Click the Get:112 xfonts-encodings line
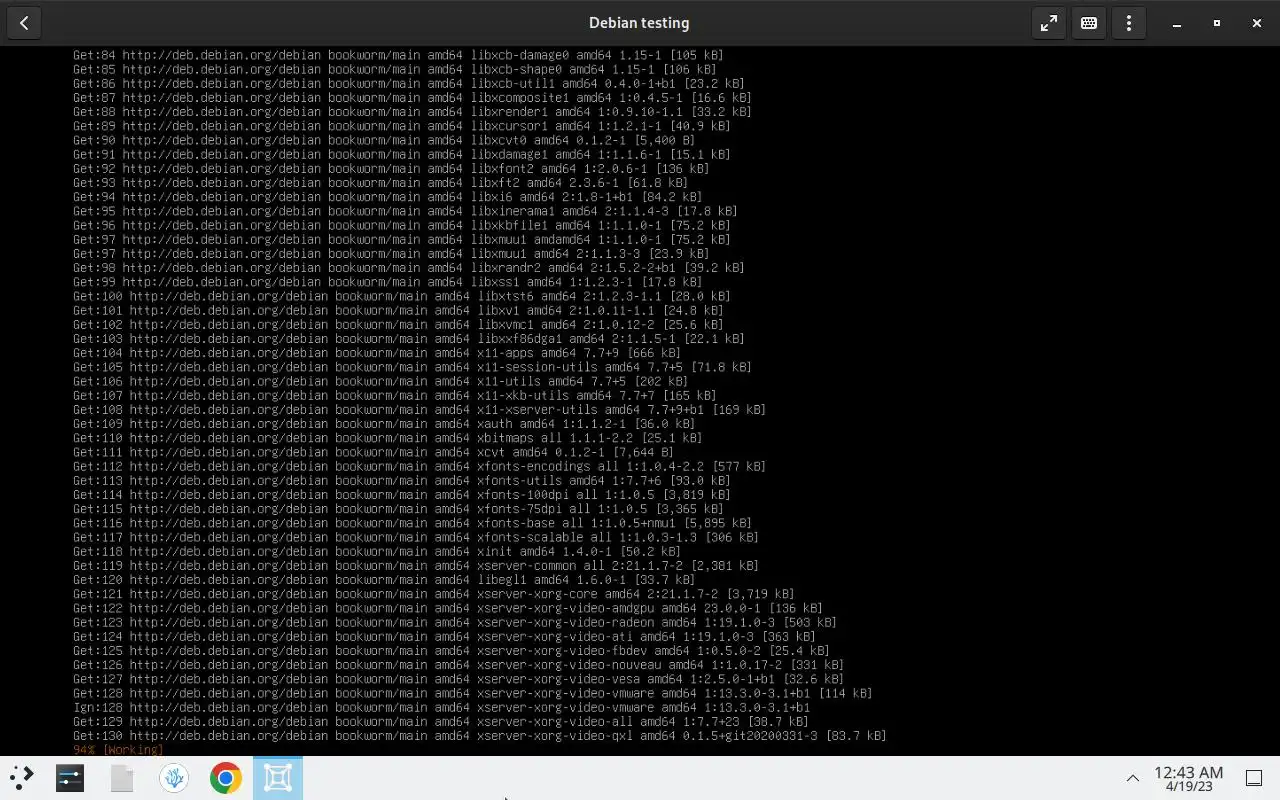 (419, 466)
